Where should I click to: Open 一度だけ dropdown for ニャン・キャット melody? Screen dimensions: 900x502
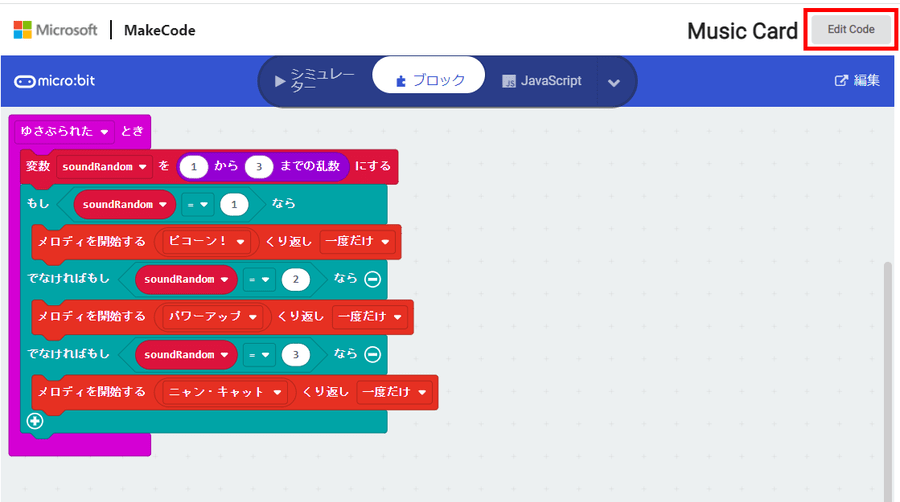(x=395, y=392)
